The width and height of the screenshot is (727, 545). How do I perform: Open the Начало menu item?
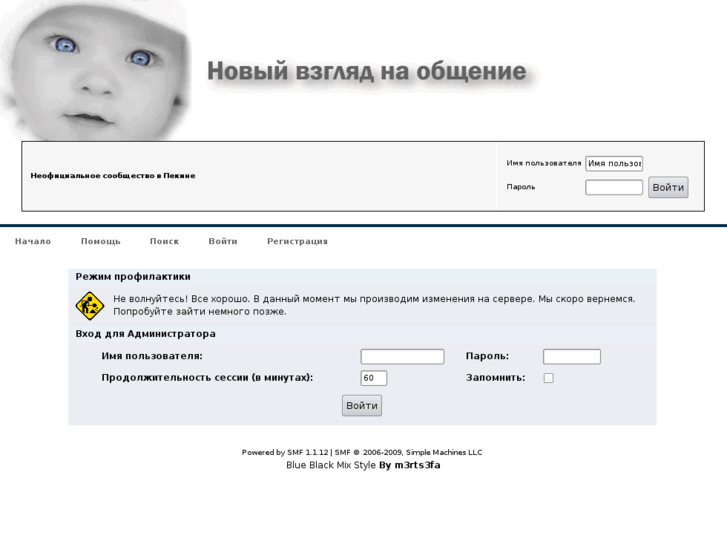pyautogui.click(x=33, y=241)
